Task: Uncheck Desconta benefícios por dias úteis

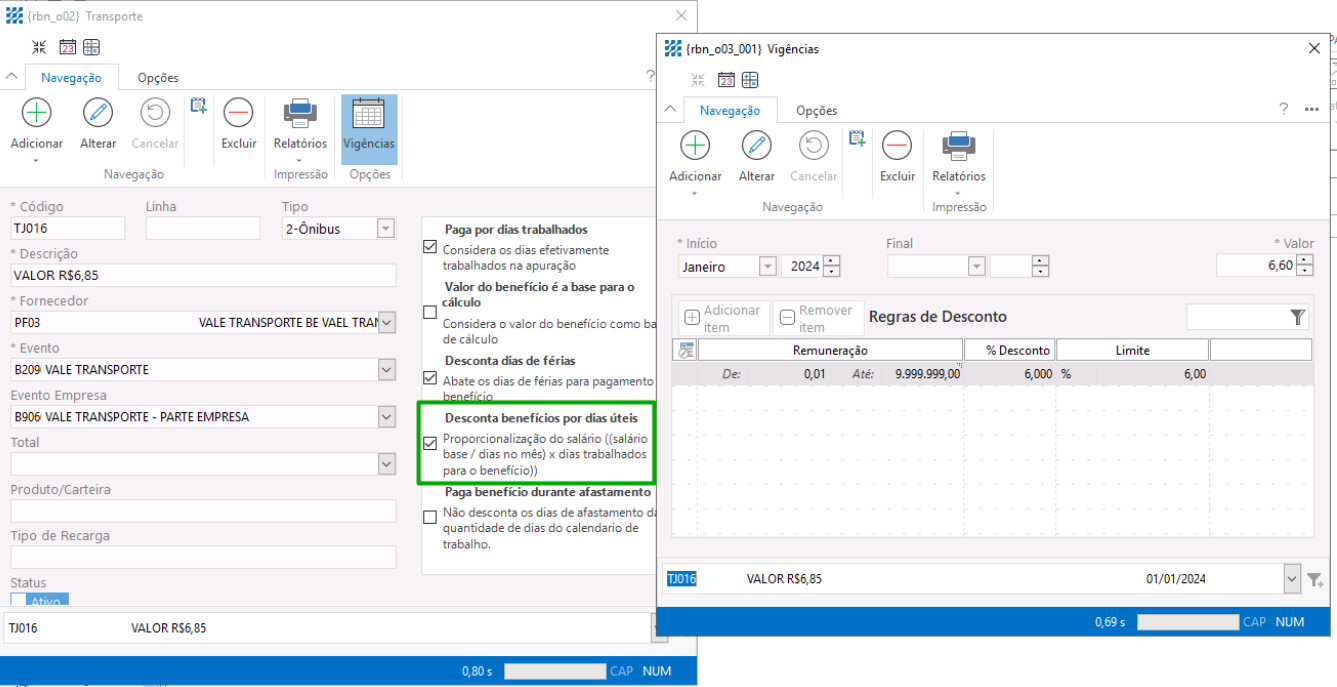Action: [430, 443]
